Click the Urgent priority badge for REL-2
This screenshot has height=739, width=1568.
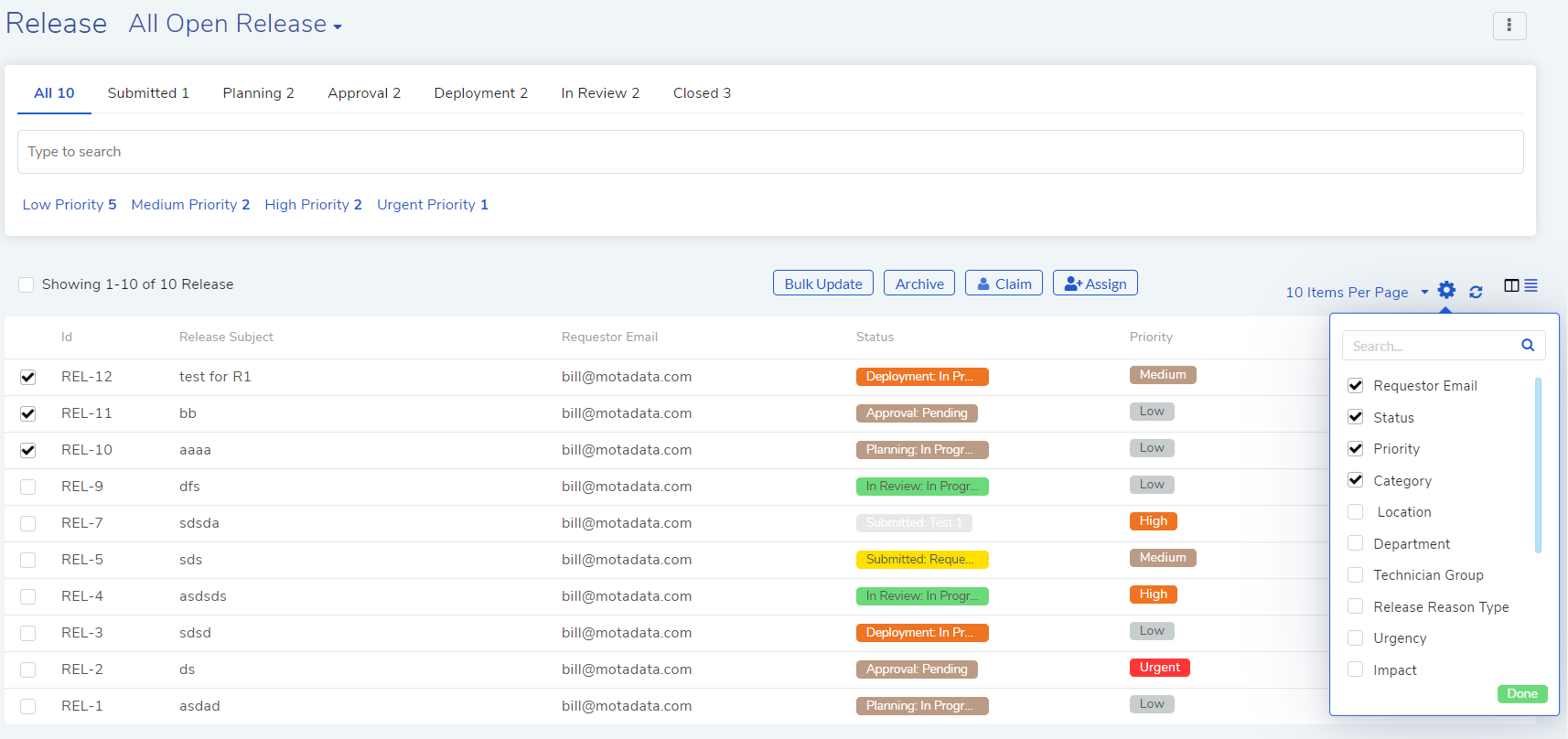click(x=1159, y=668)
